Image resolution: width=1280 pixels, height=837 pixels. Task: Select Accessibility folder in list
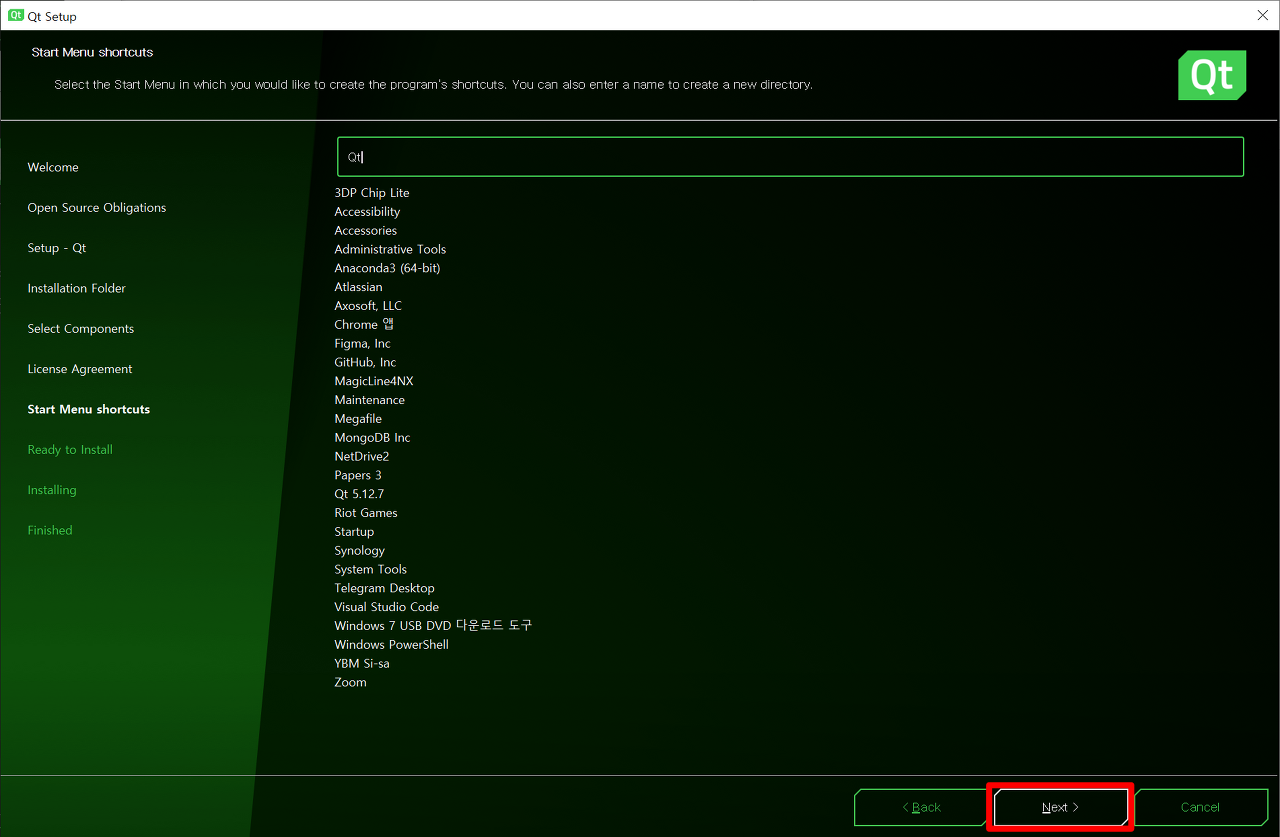[367, 212]
